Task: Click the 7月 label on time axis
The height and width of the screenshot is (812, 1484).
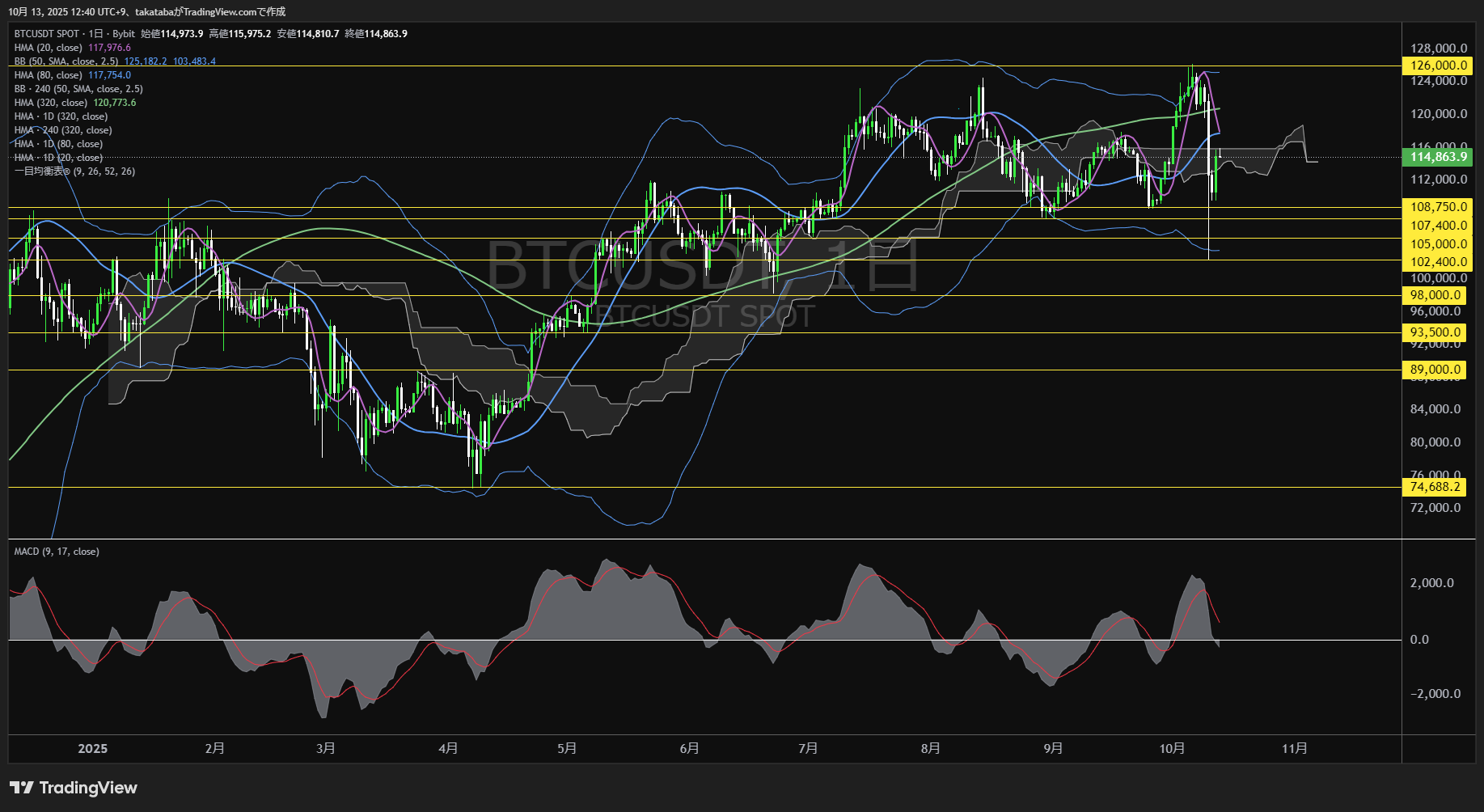Action: click(x=807, y=749)
